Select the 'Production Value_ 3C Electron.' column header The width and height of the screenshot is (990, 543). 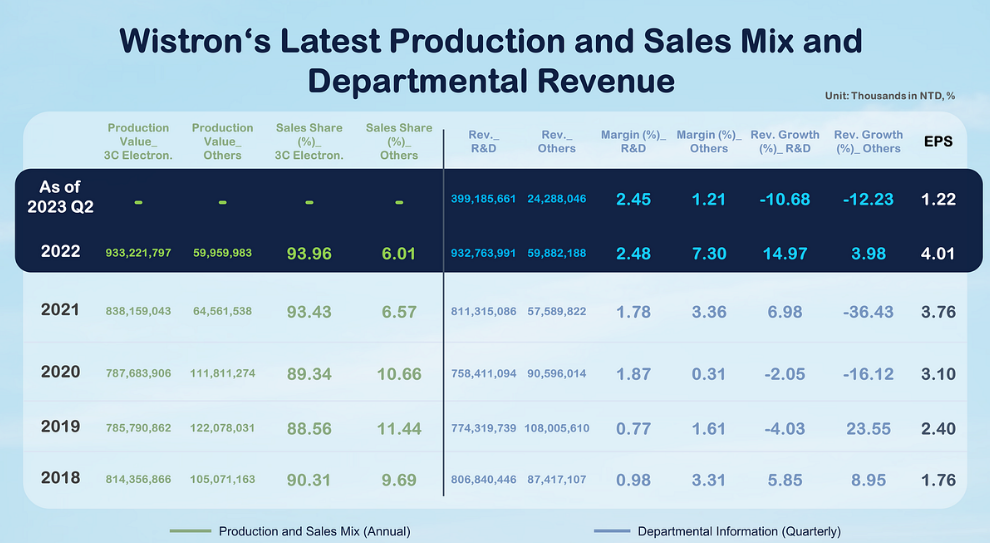pos(139,141)
